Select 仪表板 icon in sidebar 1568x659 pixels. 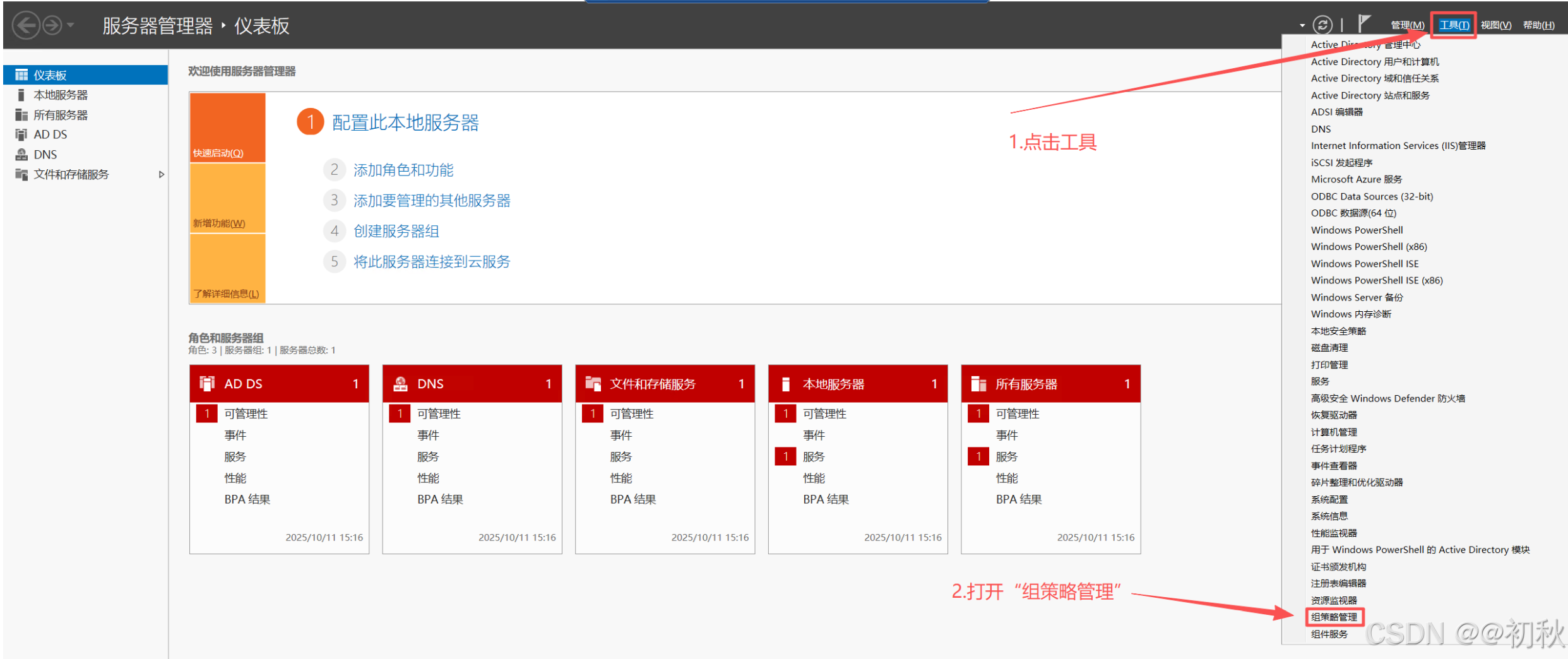21,75
